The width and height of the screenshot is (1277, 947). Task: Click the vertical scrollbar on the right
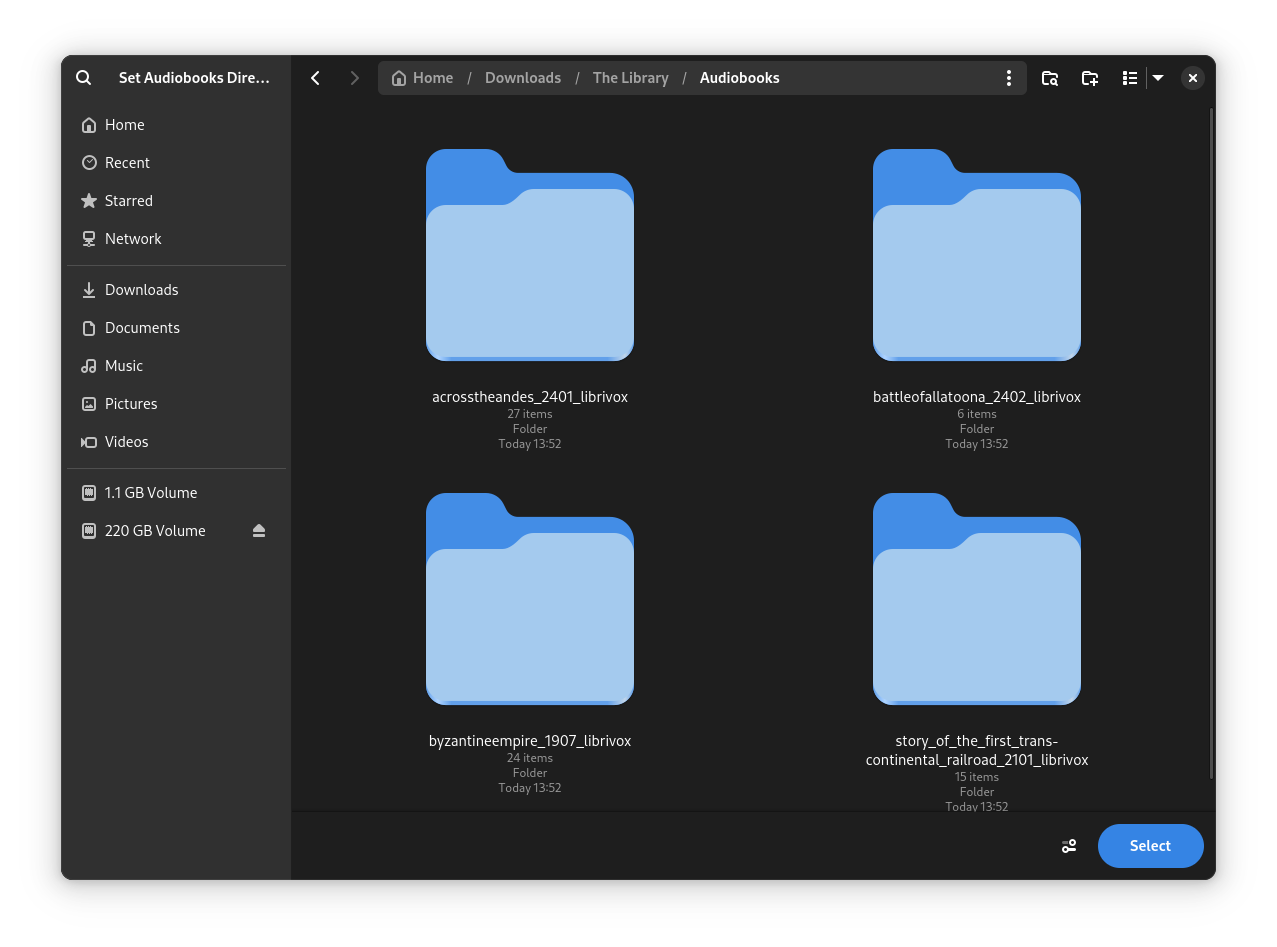[1211, 440]
